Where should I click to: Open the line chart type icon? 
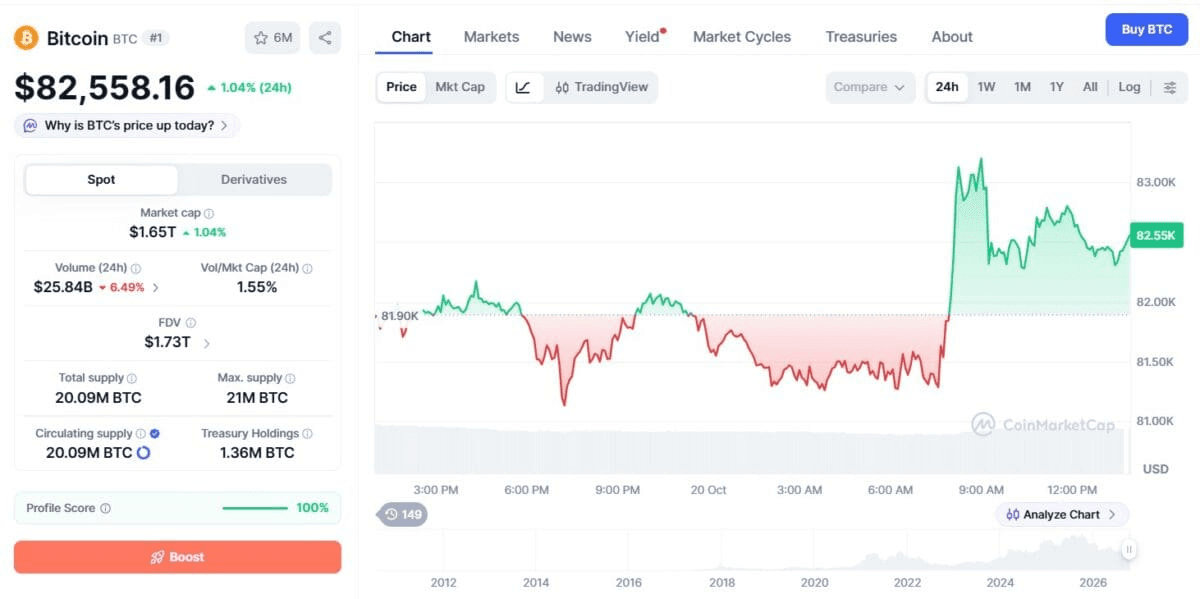[x=523, y=87]
